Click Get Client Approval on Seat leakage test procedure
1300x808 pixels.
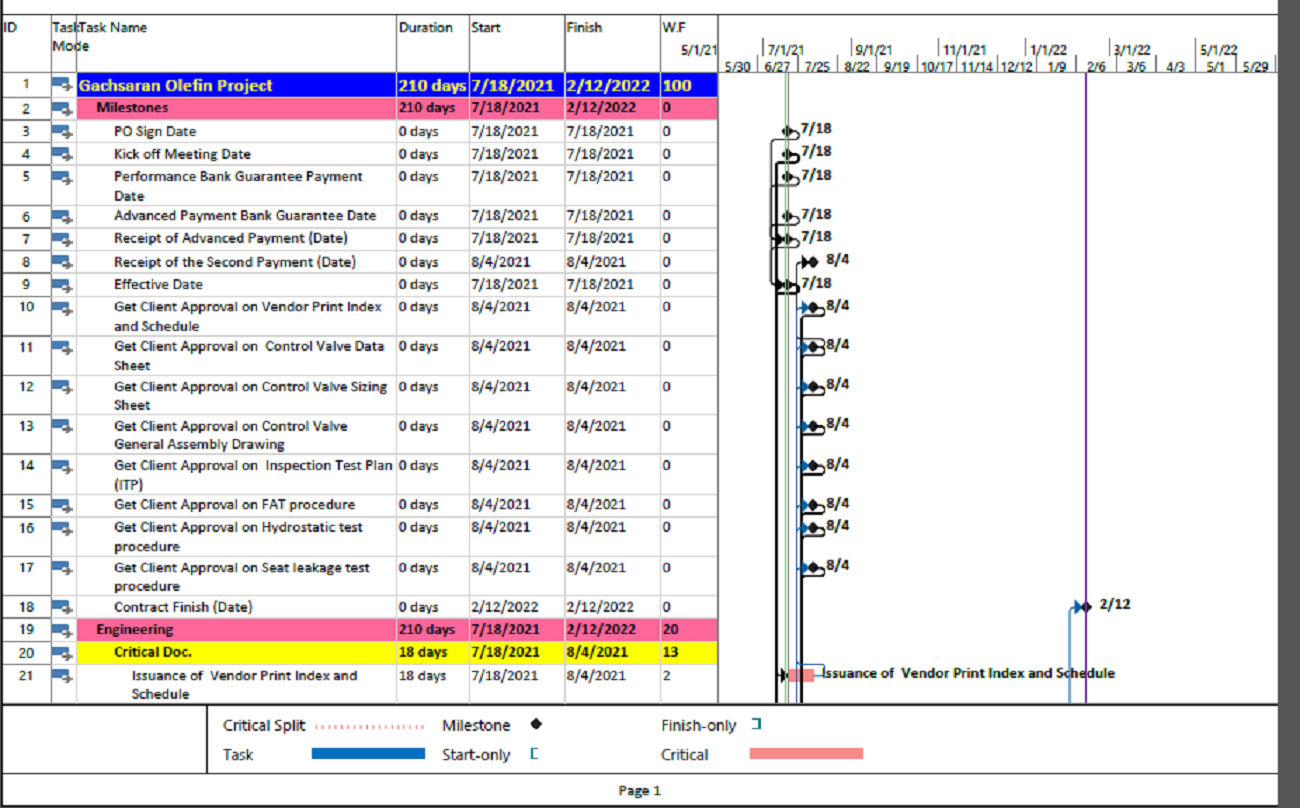point(242,577)
